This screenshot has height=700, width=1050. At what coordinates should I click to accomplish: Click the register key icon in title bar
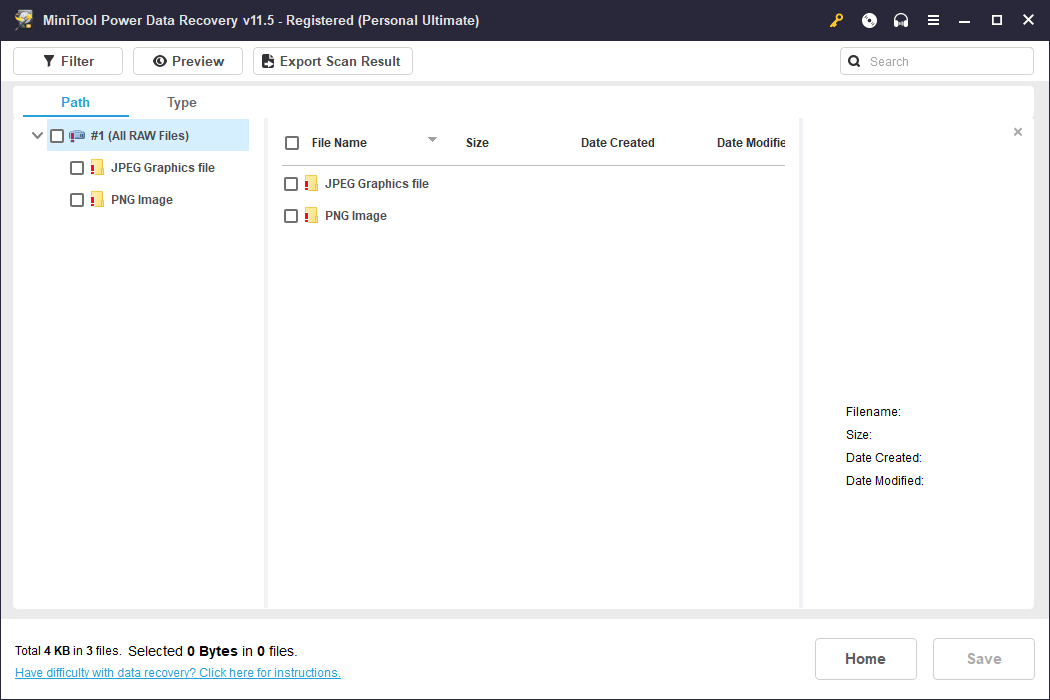coord(836,21)
